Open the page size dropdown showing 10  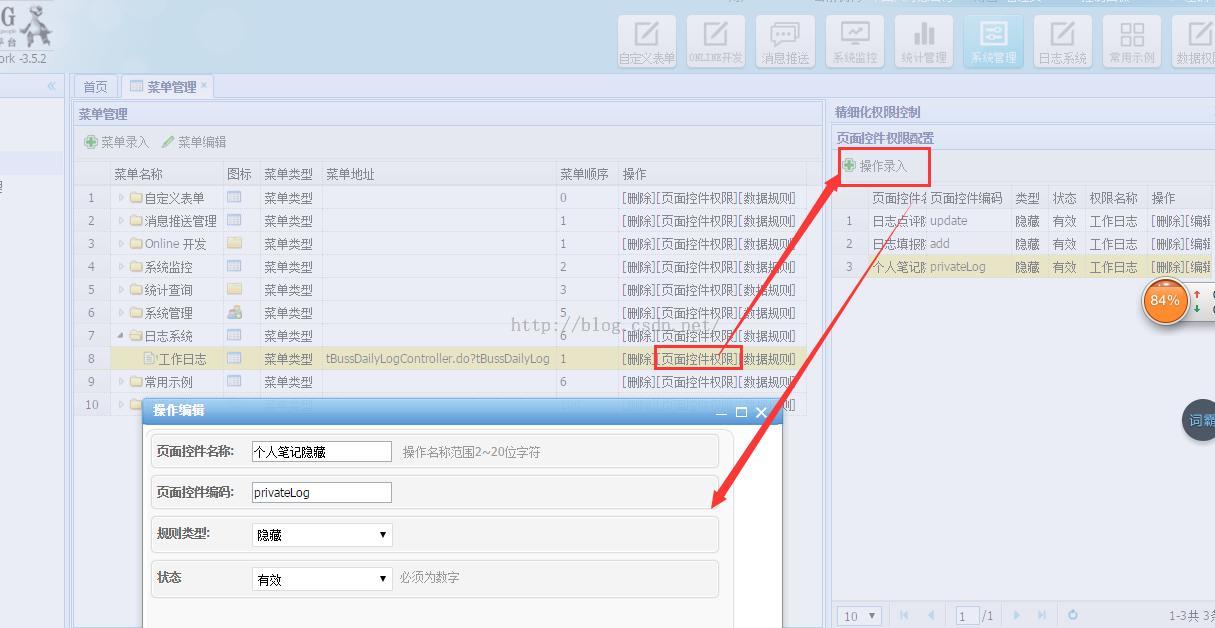pyautogui.click(x=860, y=616)
